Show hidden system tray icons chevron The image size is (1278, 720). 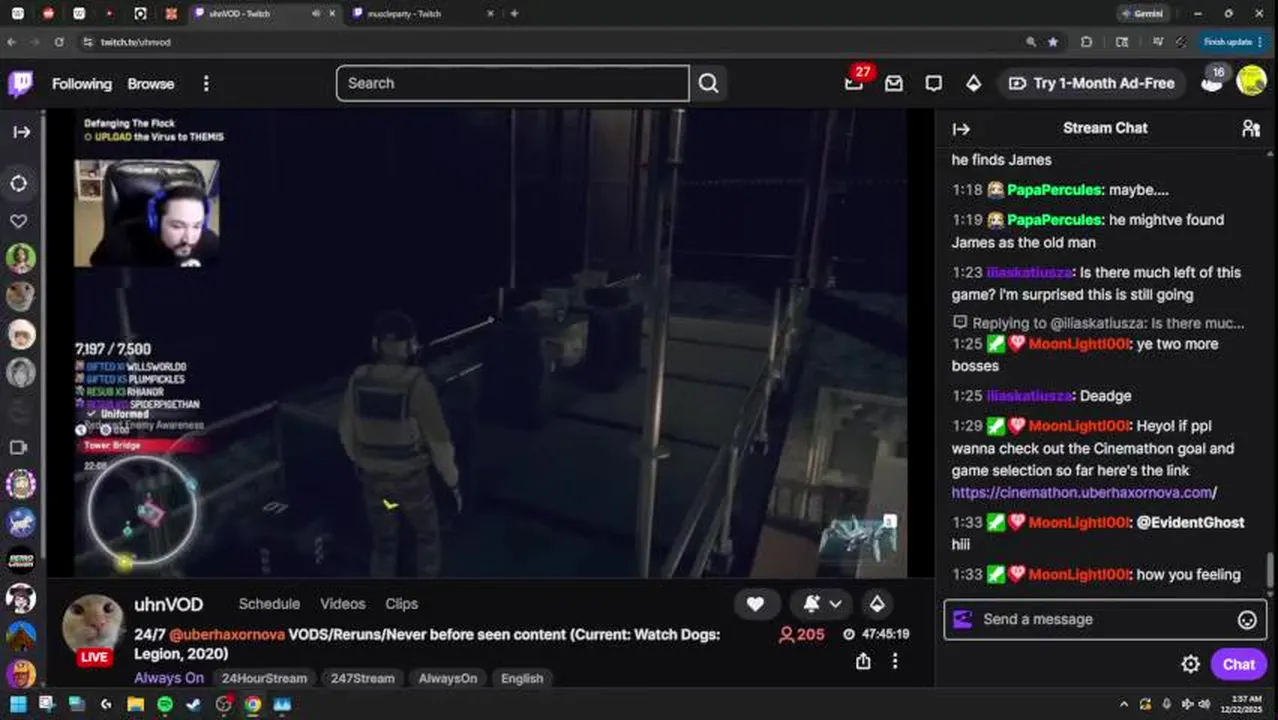pos(1124,704)
